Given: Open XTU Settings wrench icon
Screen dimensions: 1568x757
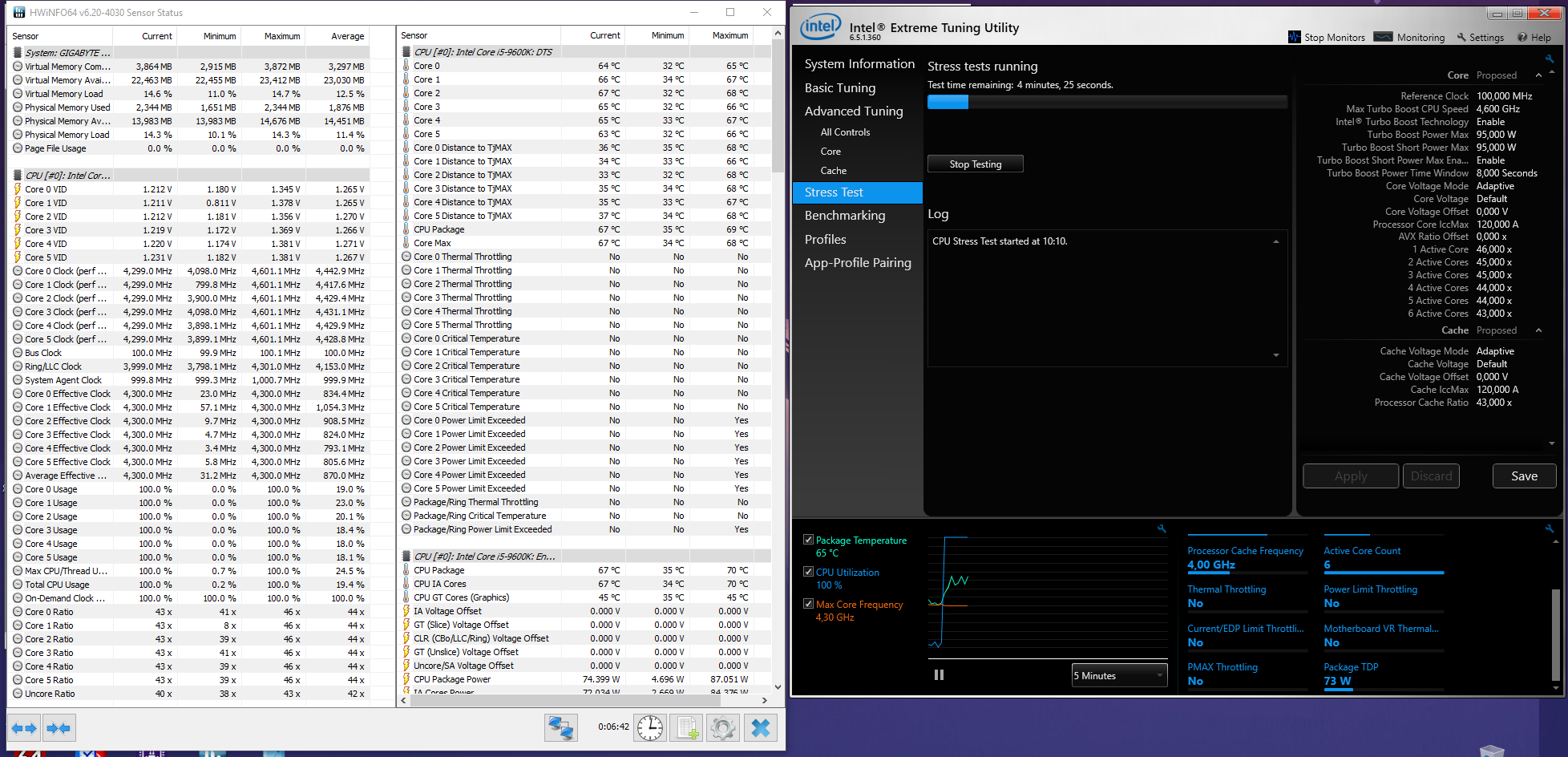Looking at the screenshot, I should pyautogui.click(x=1461, y=37).
